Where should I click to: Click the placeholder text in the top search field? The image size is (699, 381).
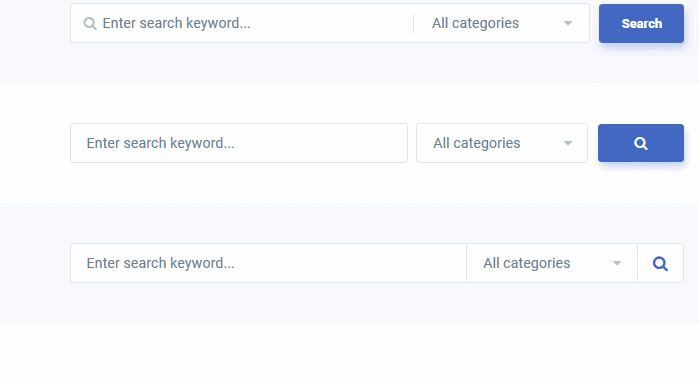(177, 23)
